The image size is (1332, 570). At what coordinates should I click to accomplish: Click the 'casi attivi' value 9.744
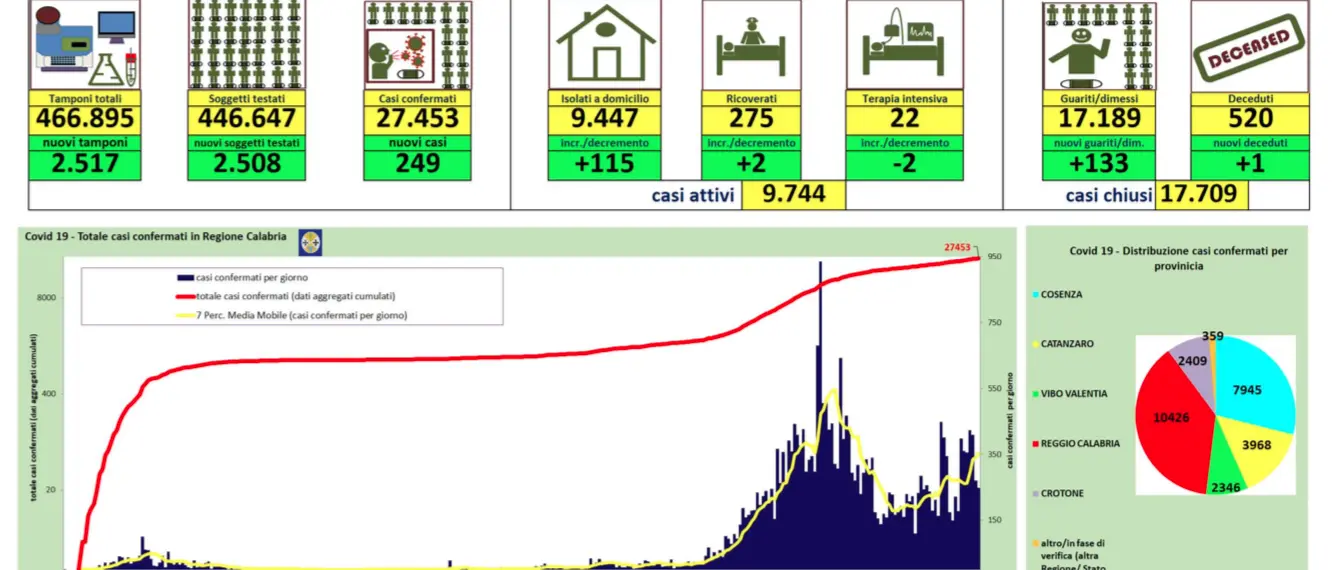793,194
